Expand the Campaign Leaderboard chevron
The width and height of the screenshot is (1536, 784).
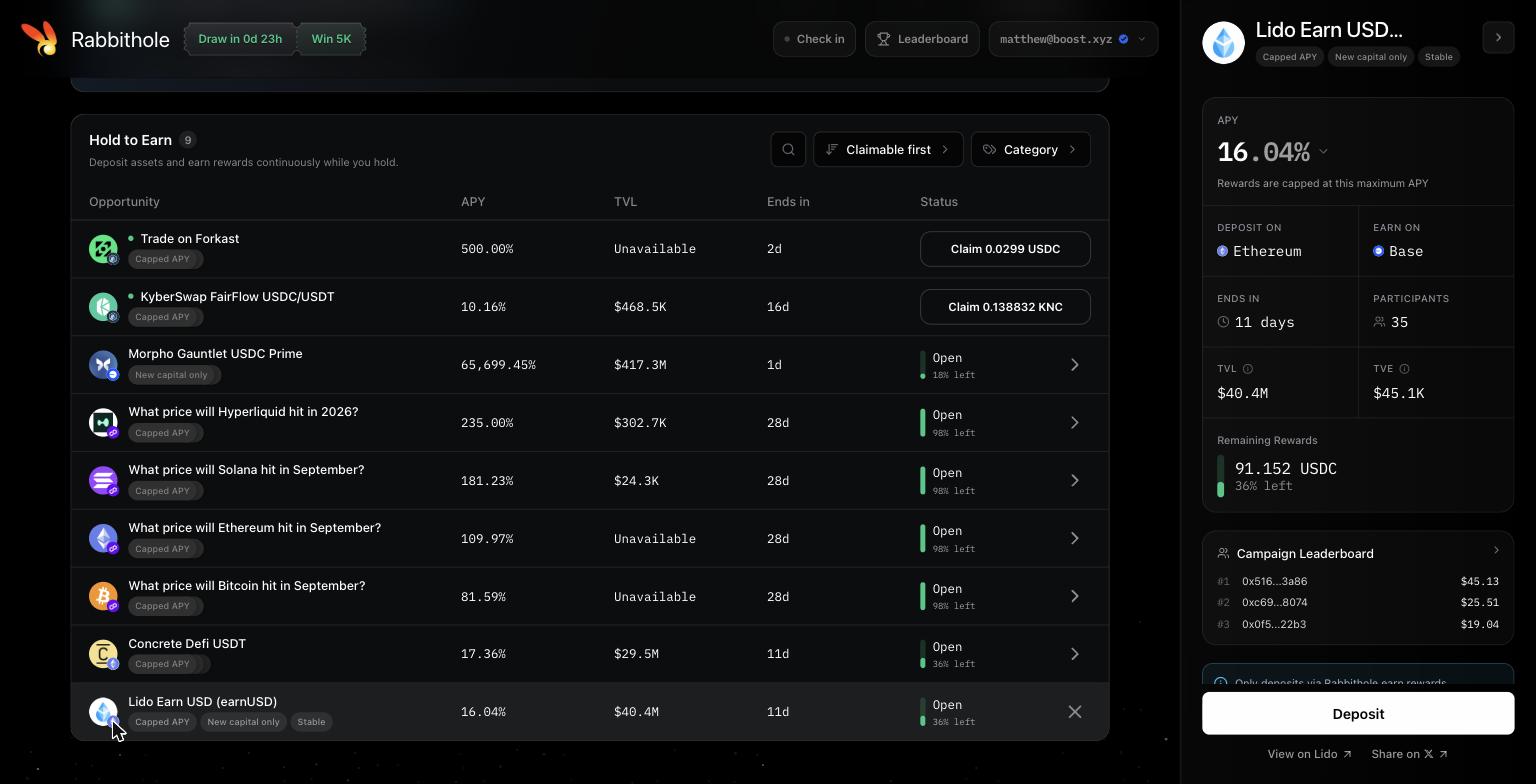point(1496,551)
